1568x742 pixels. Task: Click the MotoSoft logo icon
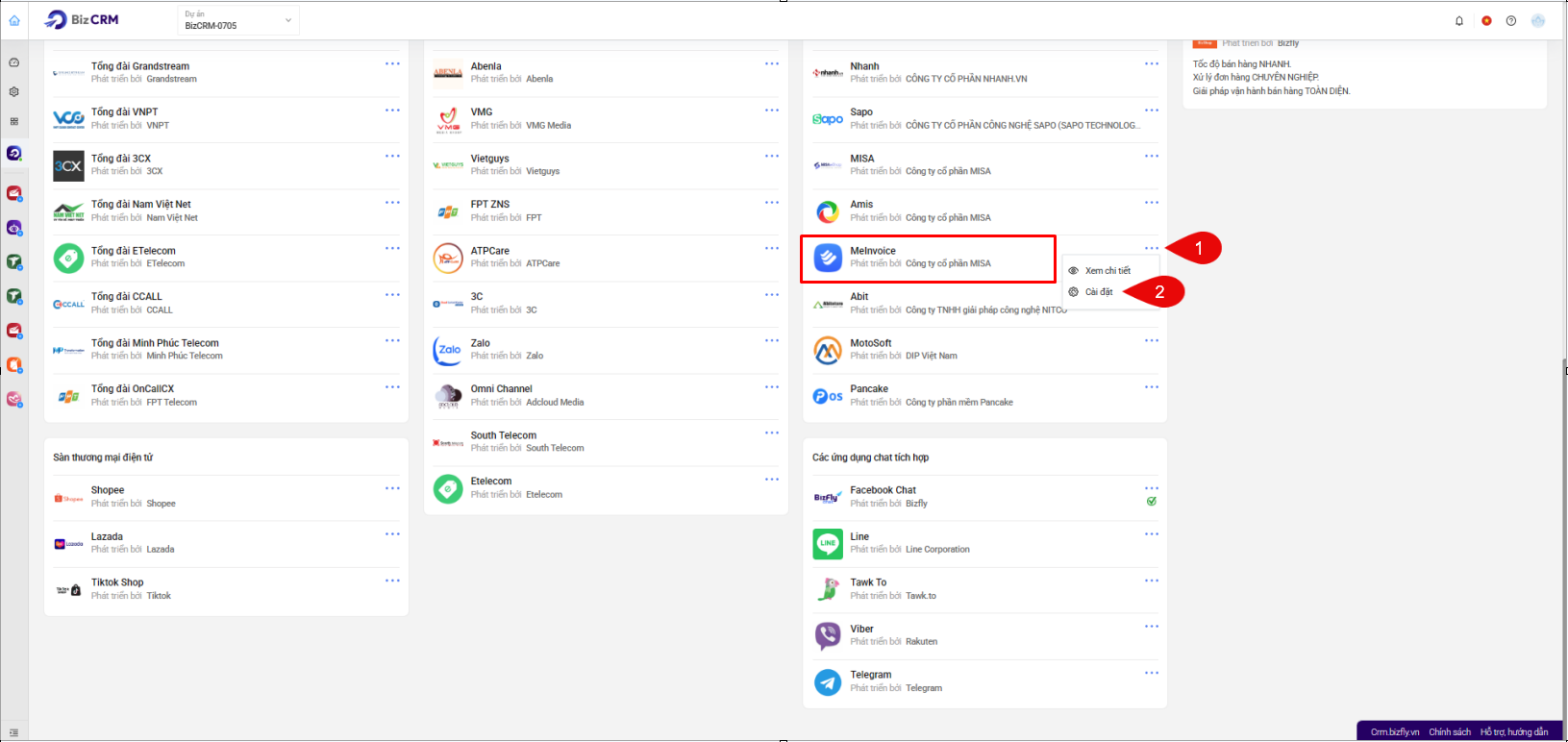coord(828,351)
